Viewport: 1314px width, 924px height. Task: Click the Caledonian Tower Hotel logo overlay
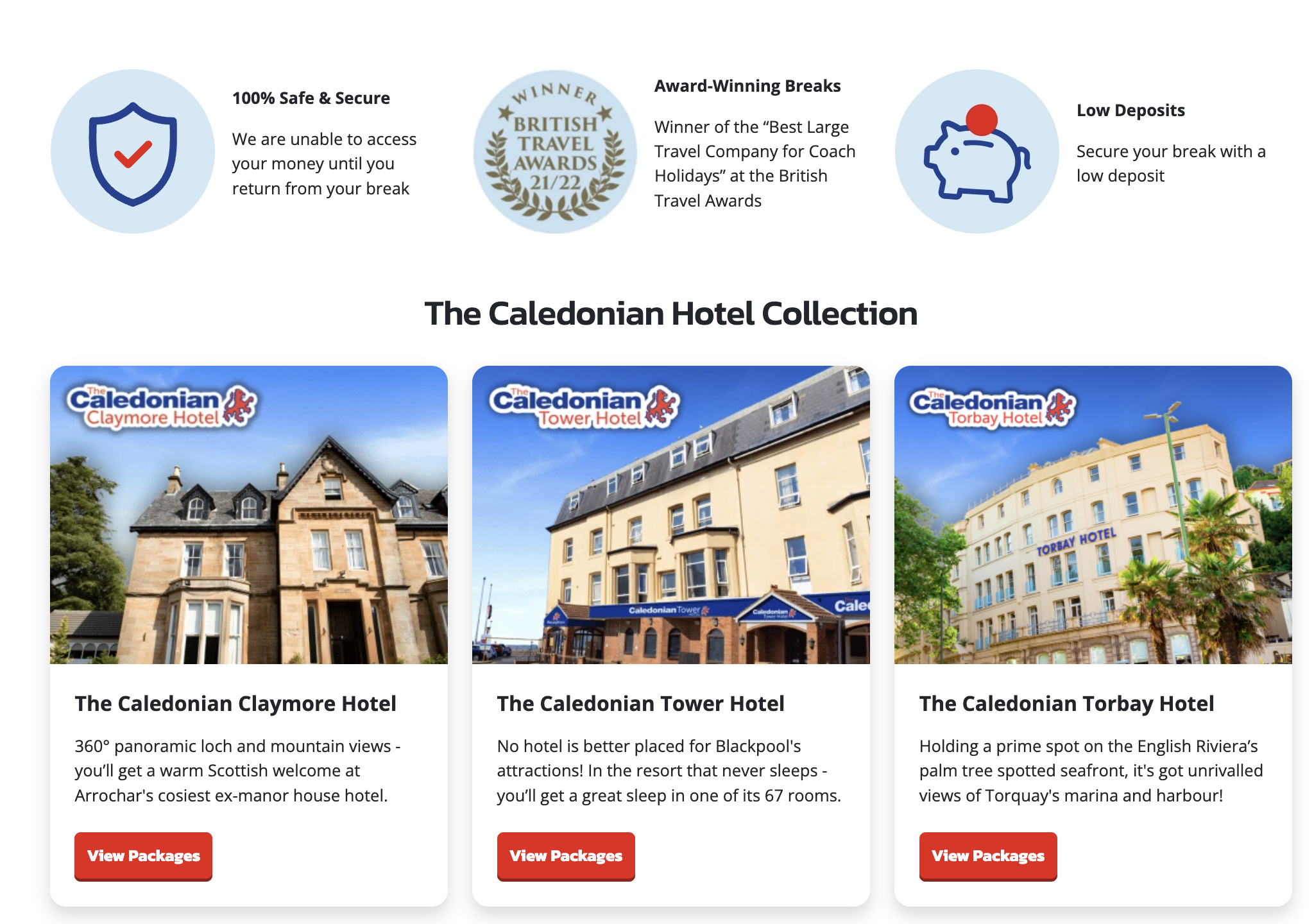tap(584, 407)
